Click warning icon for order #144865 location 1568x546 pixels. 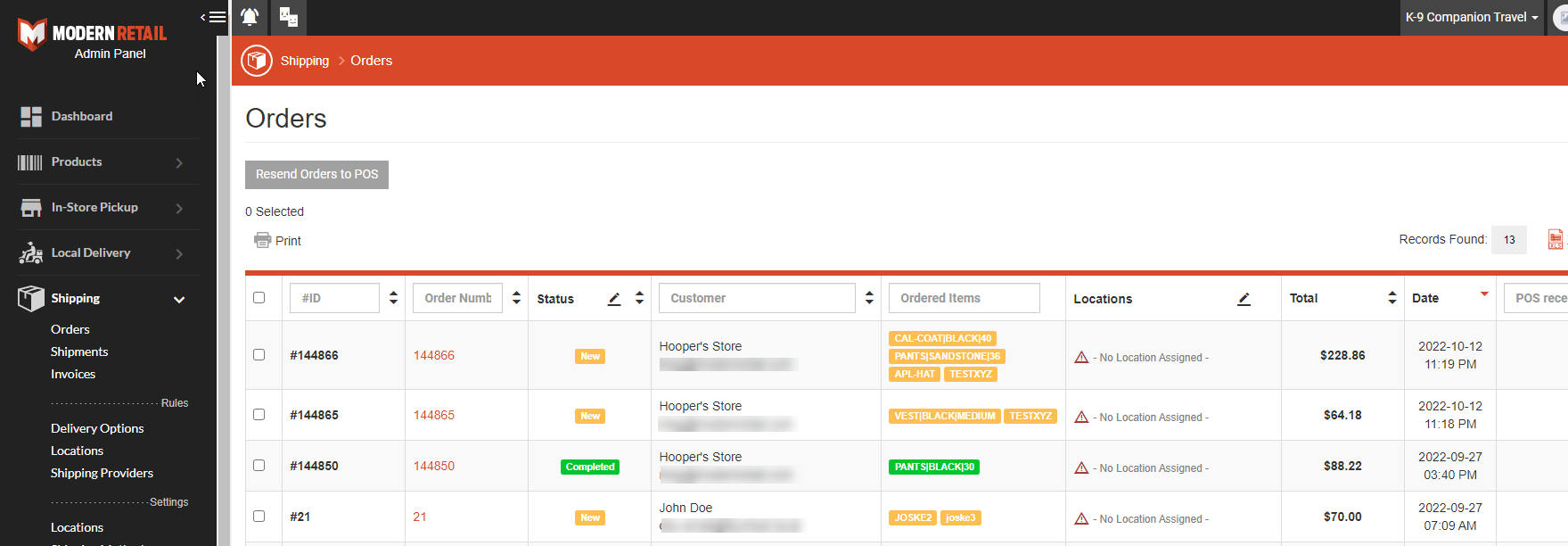pyautogui.click(x=1081, y=417)
